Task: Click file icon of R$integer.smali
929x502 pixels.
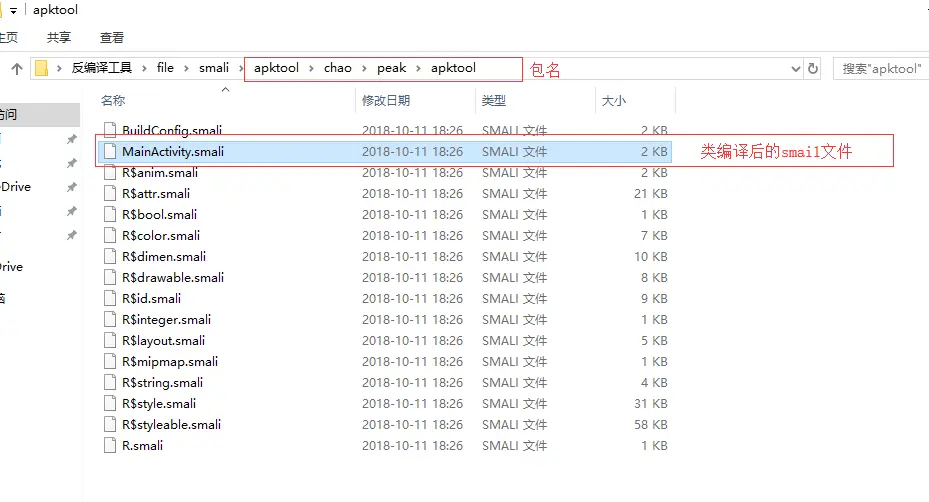Action: click(110, 320)
